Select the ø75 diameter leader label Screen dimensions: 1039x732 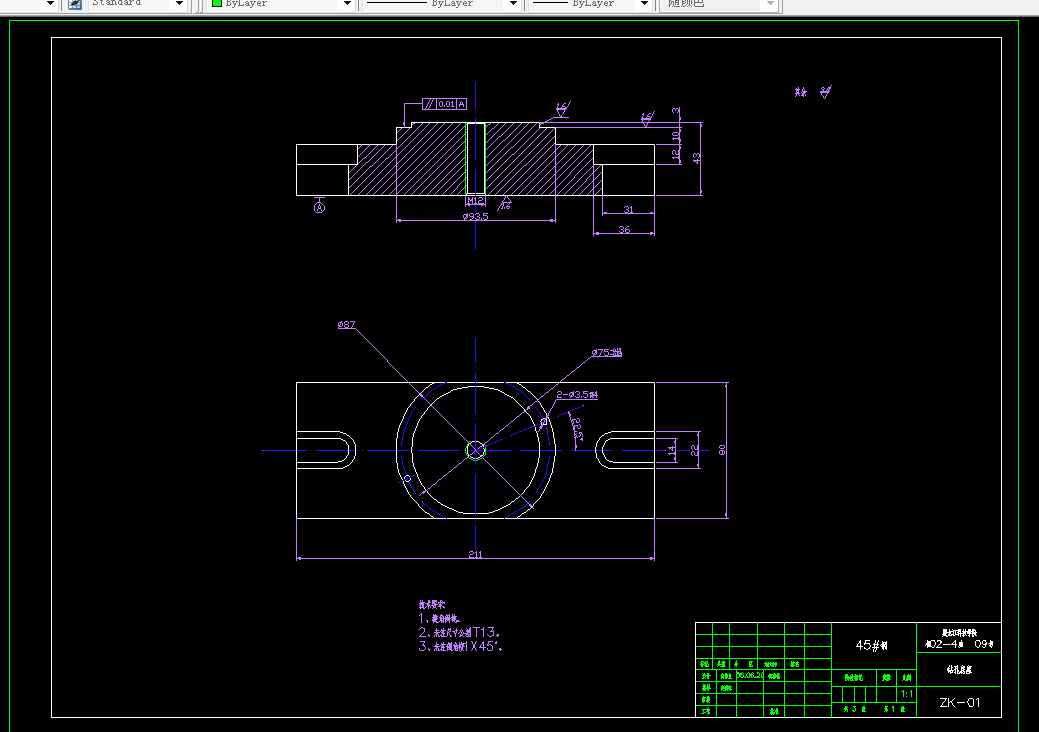606,352
